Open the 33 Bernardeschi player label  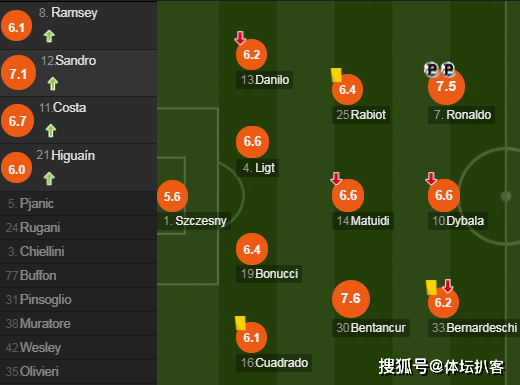coord(474,328)
